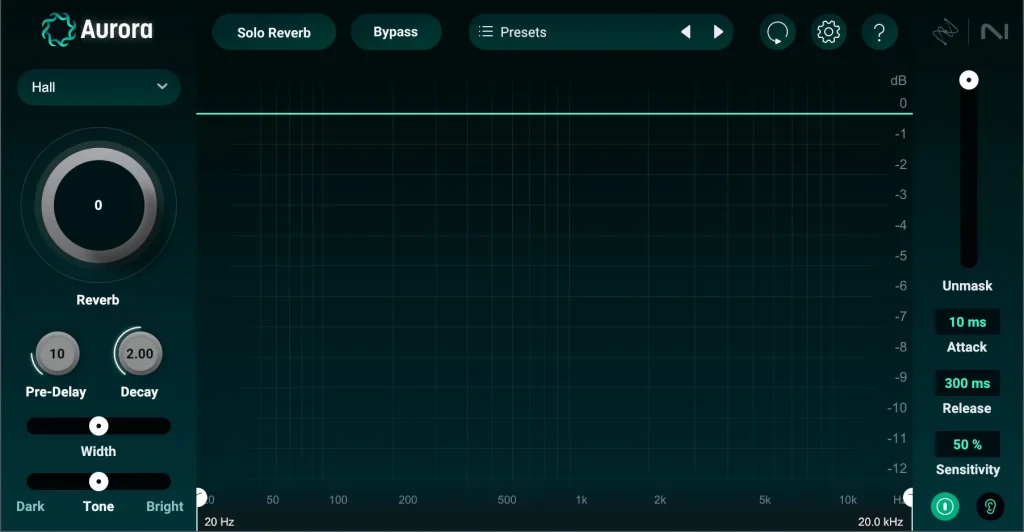The height and width of the screenshot is (532, 1024).
Task: Go to next preset with right arrow
Action: (x=718, y=32)
